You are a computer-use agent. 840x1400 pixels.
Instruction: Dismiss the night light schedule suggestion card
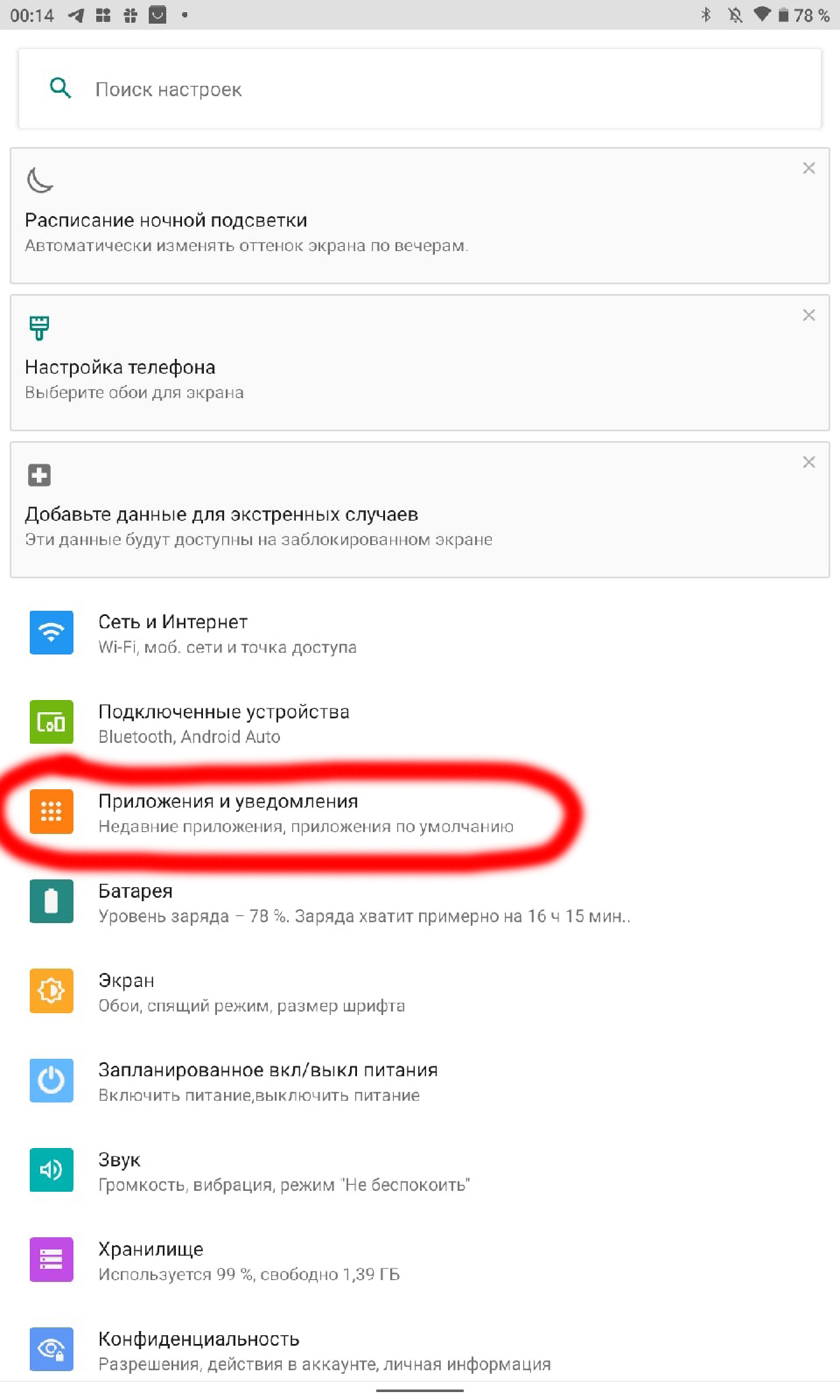(x=808, y=168)
